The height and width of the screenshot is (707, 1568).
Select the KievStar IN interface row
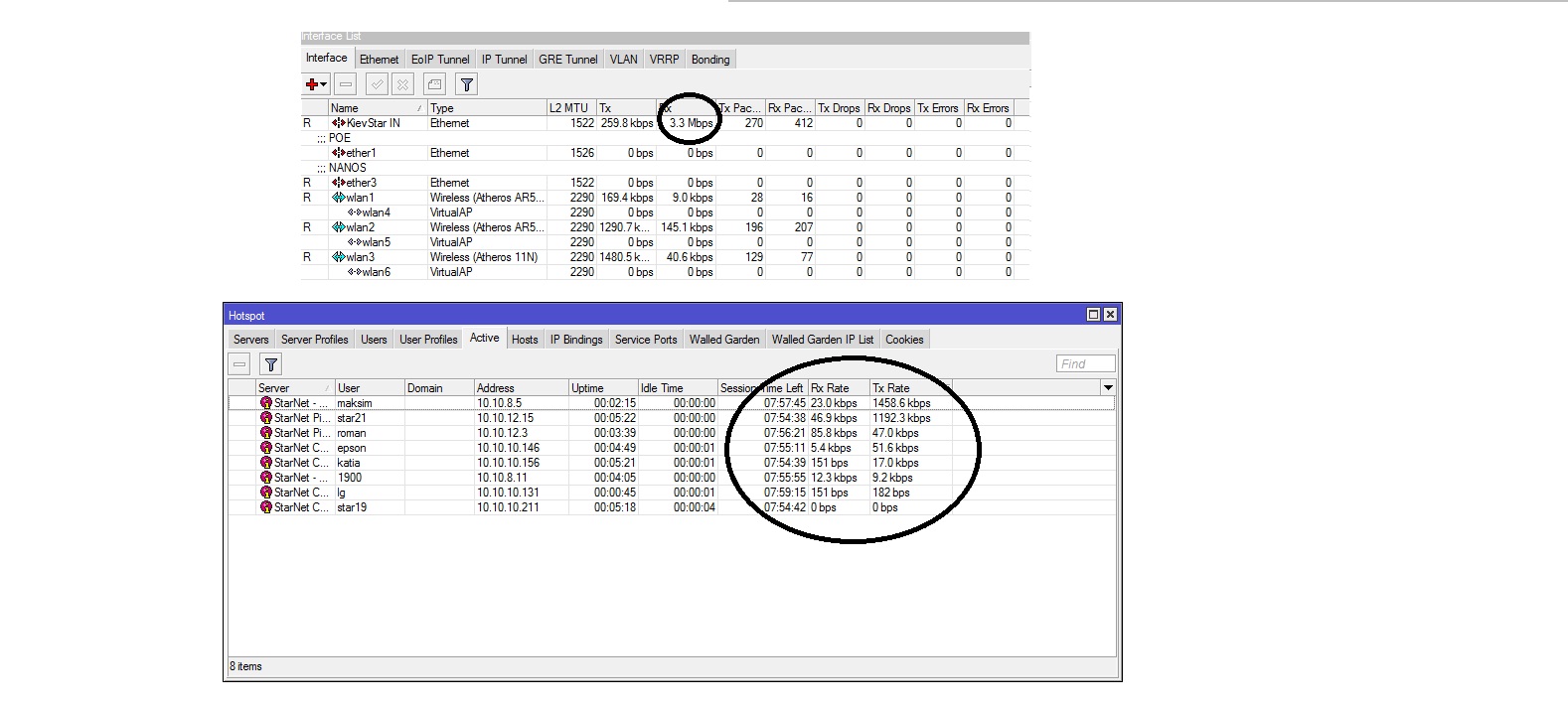(x=373, y=123)
